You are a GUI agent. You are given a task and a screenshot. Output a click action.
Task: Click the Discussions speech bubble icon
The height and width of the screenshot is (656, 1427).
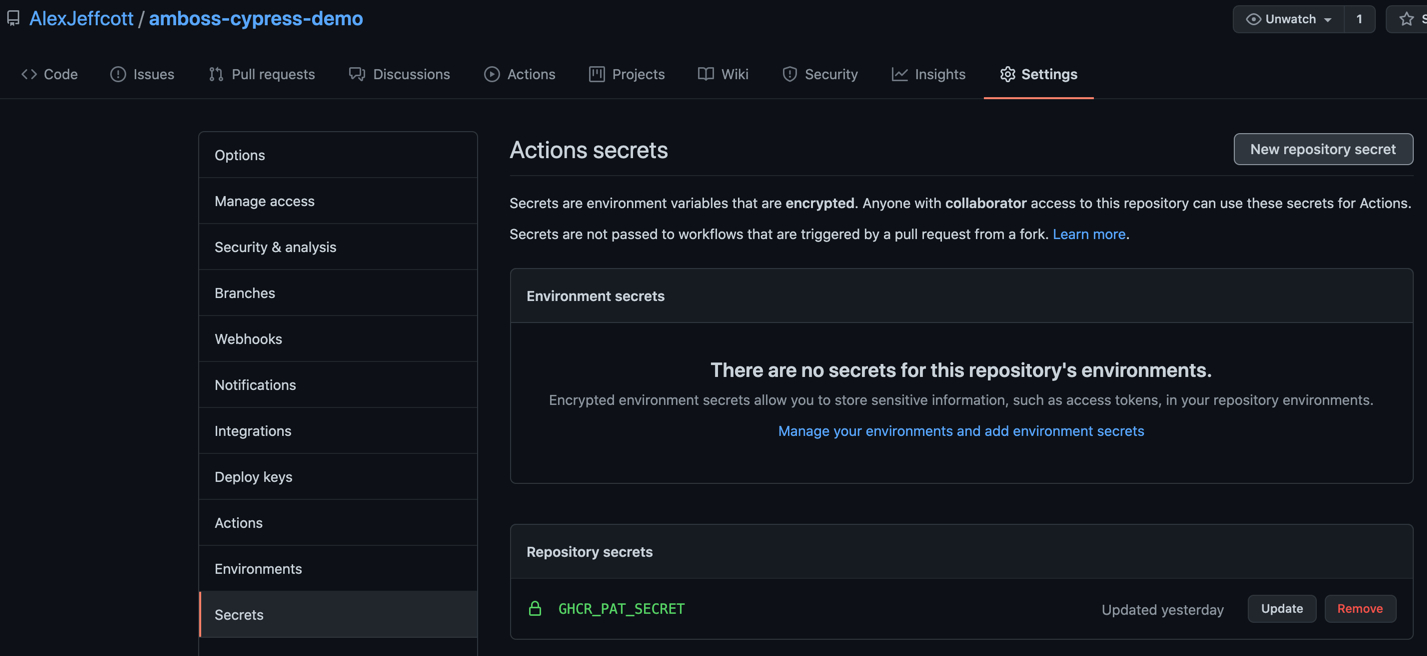[x=357, y=74]
